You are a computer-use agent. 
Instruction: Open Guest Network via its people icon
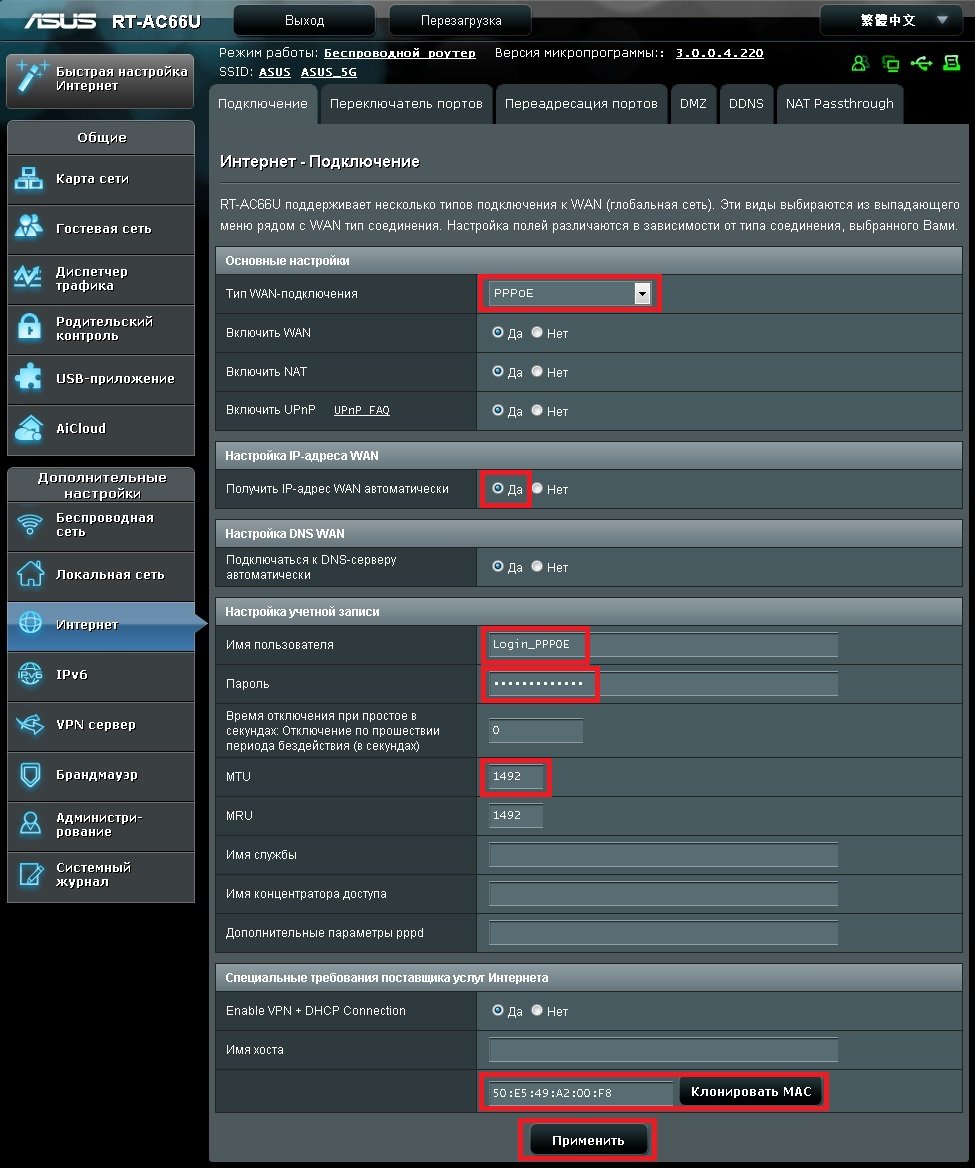click(x=30, y=228)
